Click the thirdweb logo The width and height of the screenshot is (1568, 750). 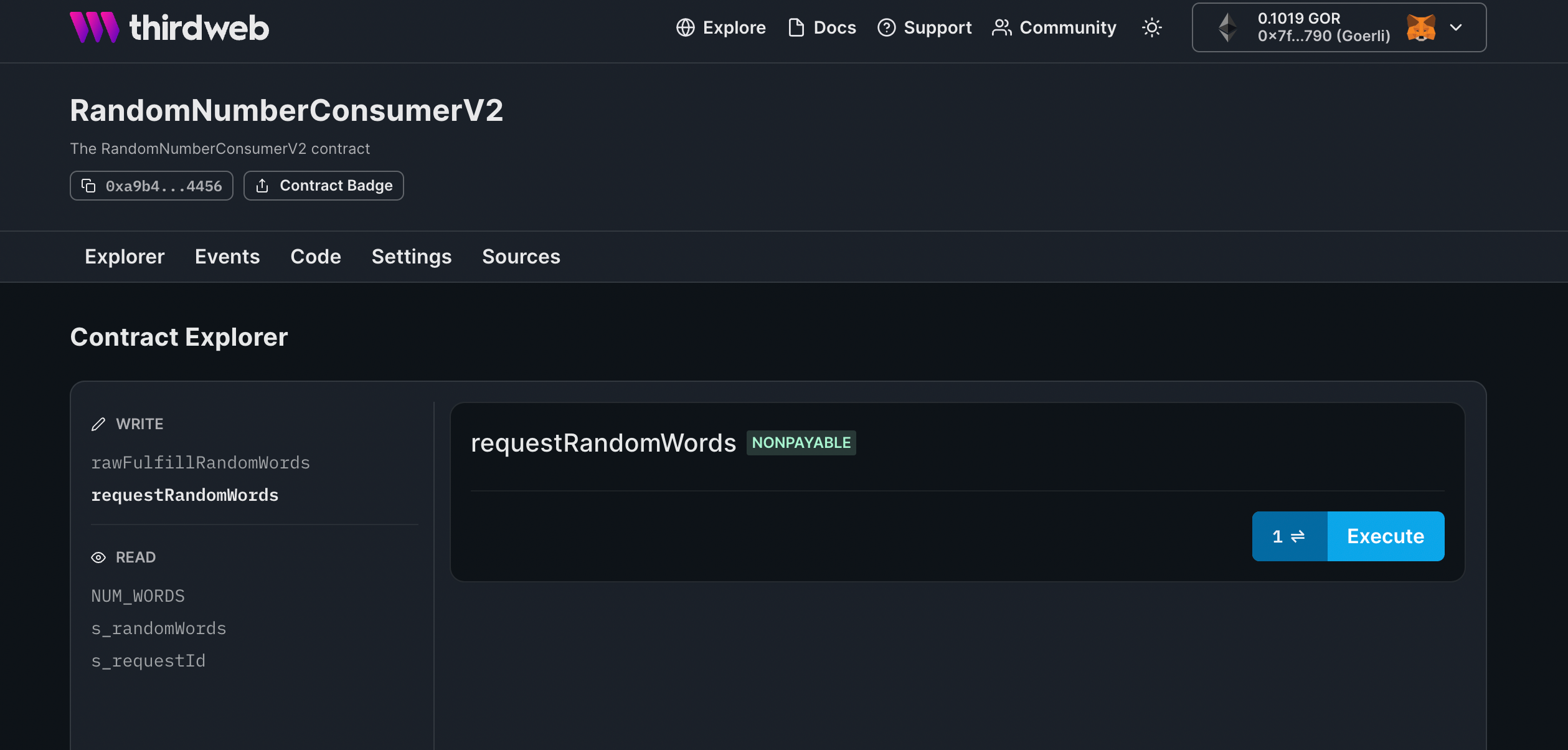tap(169, 27)
